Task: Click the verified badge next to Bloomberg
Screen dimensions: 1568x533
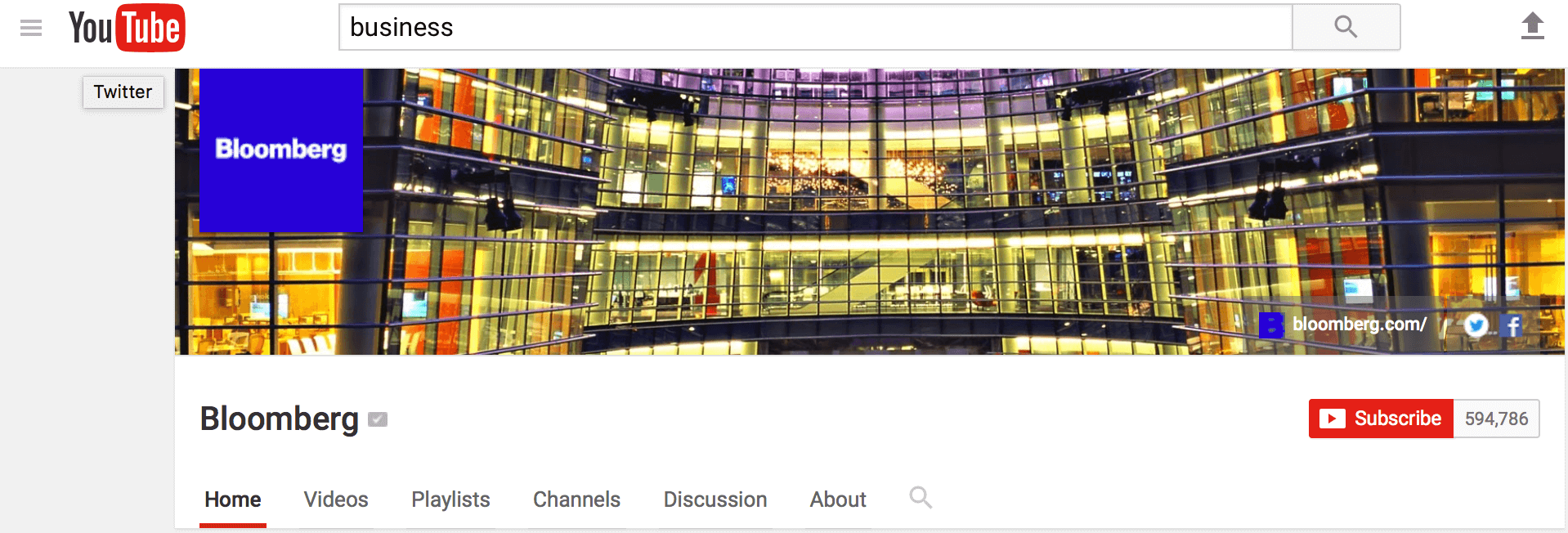Action: pos(378,419)
